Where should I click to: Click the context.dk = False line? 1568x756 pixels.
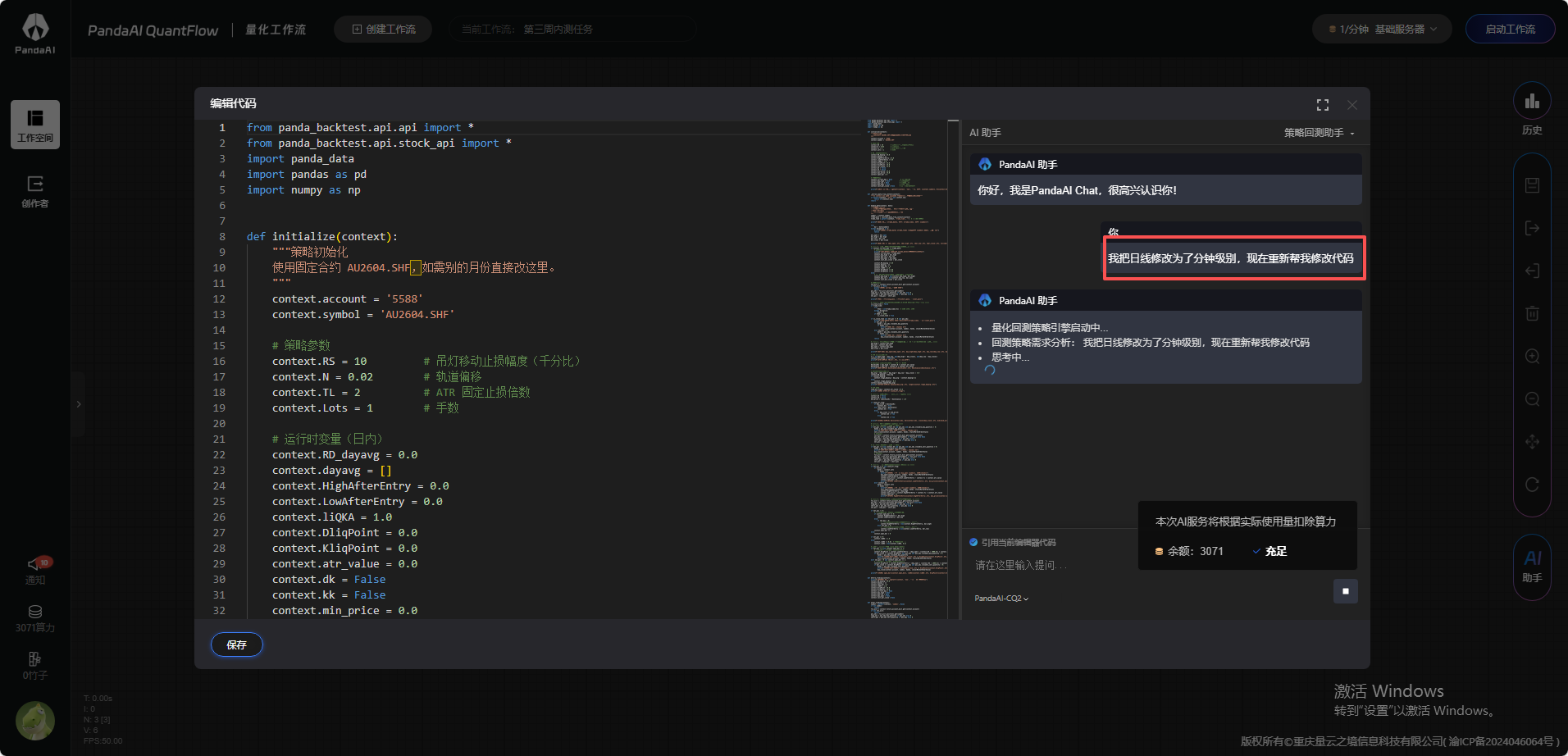tap(329, 580)
